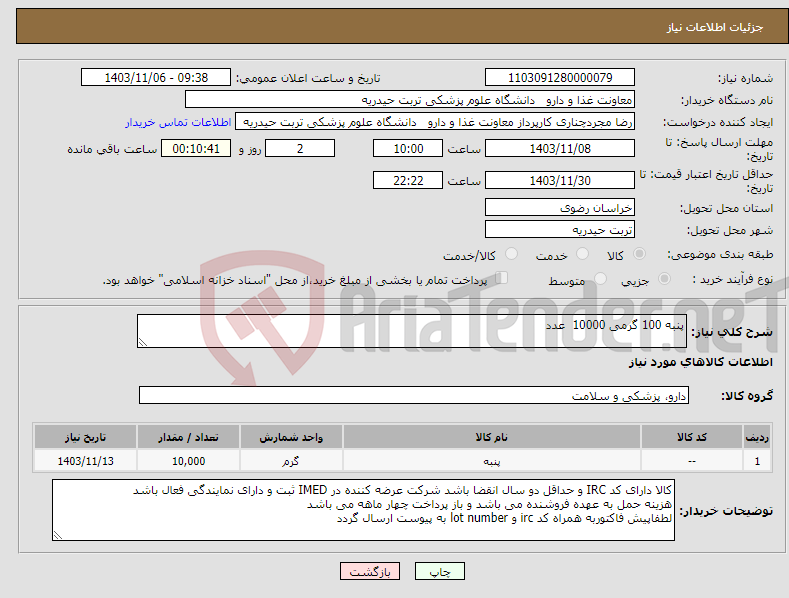Click the remaining days field showing 2
This screenshot has width=789, height=598.
tap(300, 148)
